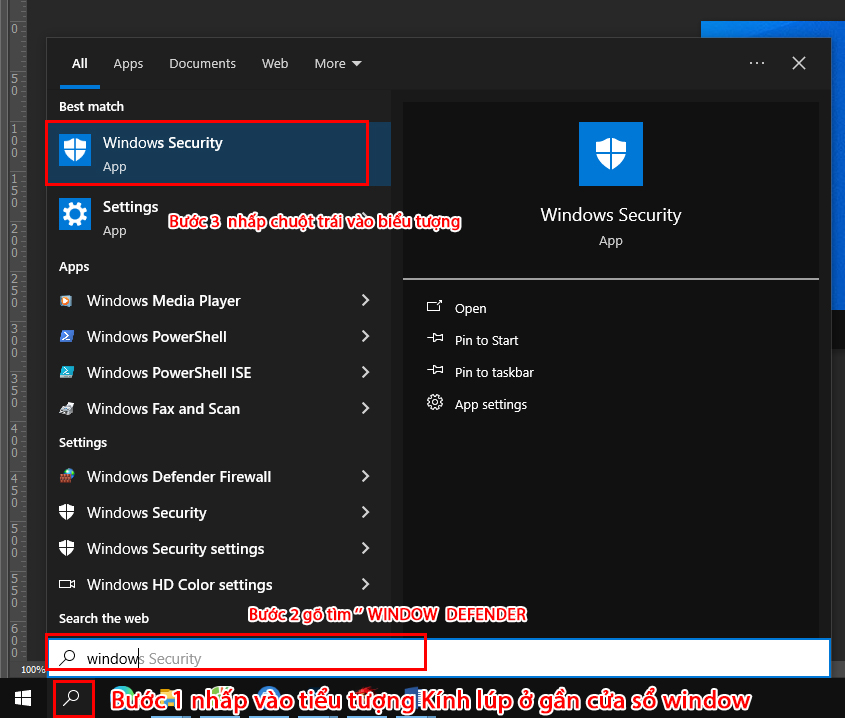
Task: Open Windows Security best match result
Action: pyautogui.click(x=218, y=154)
